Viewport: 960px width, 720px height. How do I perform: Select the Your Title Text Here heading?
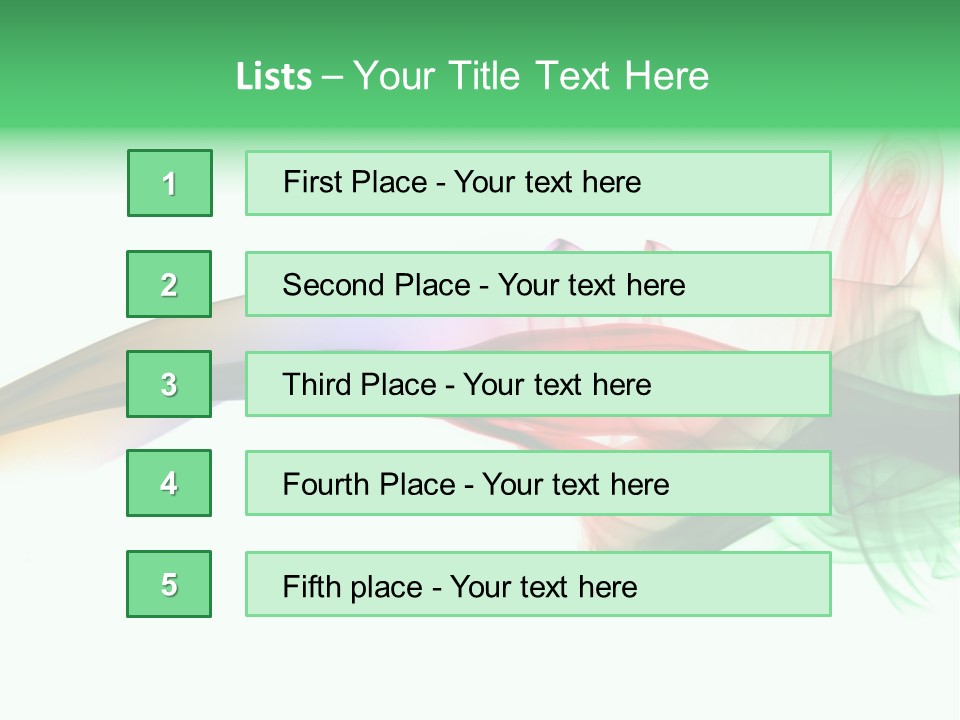coord(531,76)
